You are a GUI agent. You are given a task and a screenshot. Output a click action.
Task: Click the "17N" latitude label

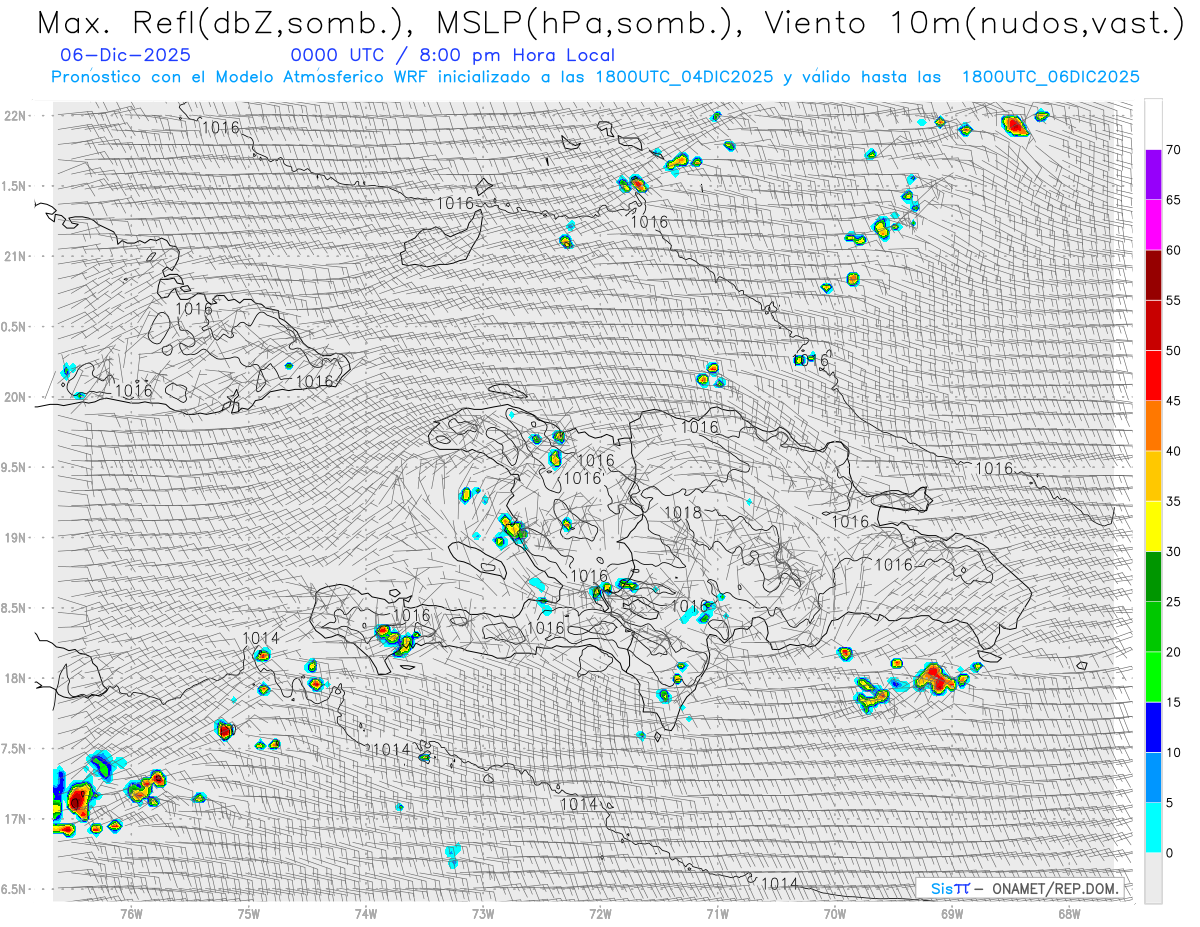[16, 819]
